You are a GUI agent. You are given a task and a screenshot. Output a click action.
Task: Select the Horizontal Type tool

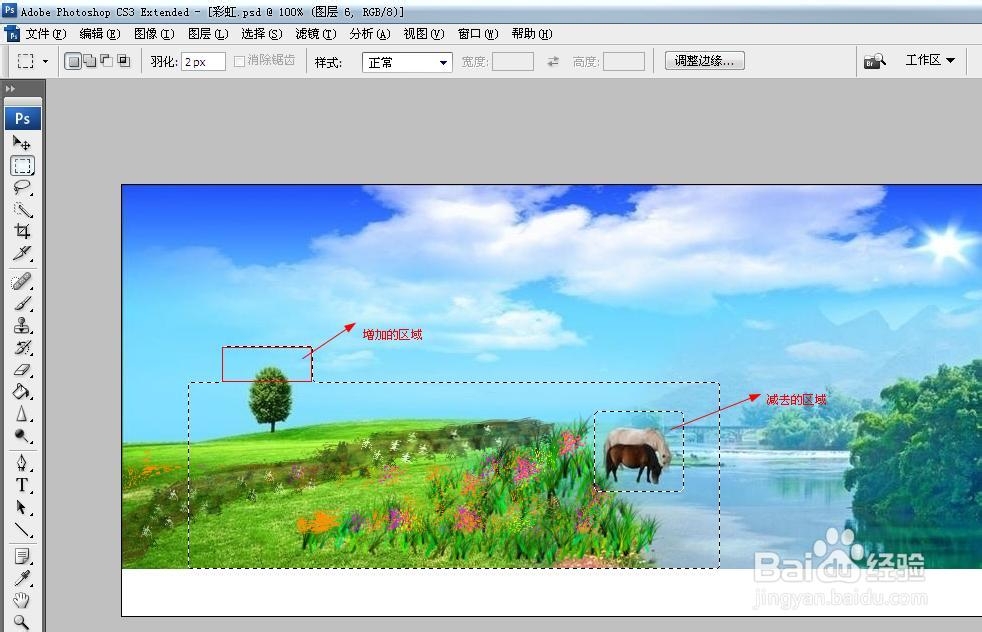(23, 484)
